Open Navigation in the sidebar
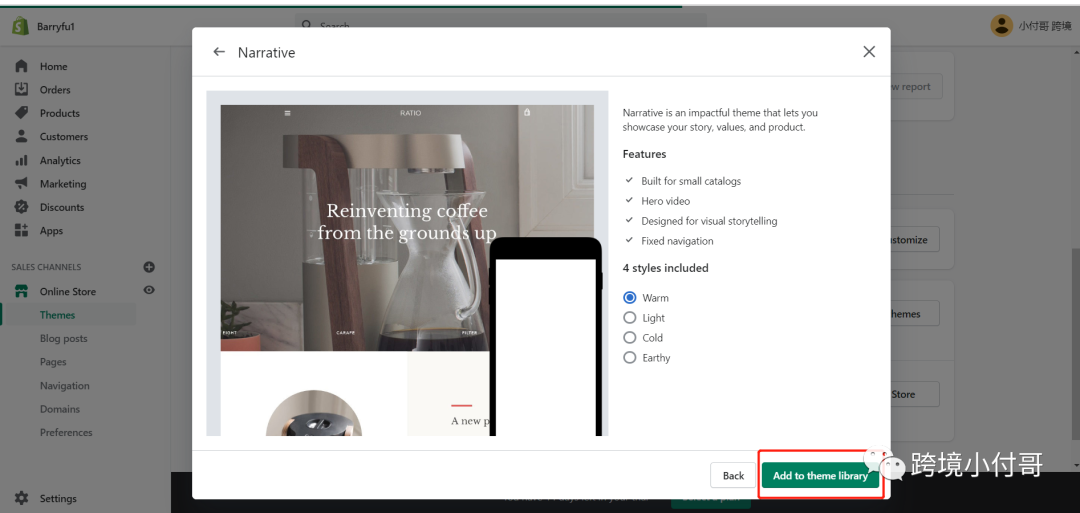 point(65,386)
